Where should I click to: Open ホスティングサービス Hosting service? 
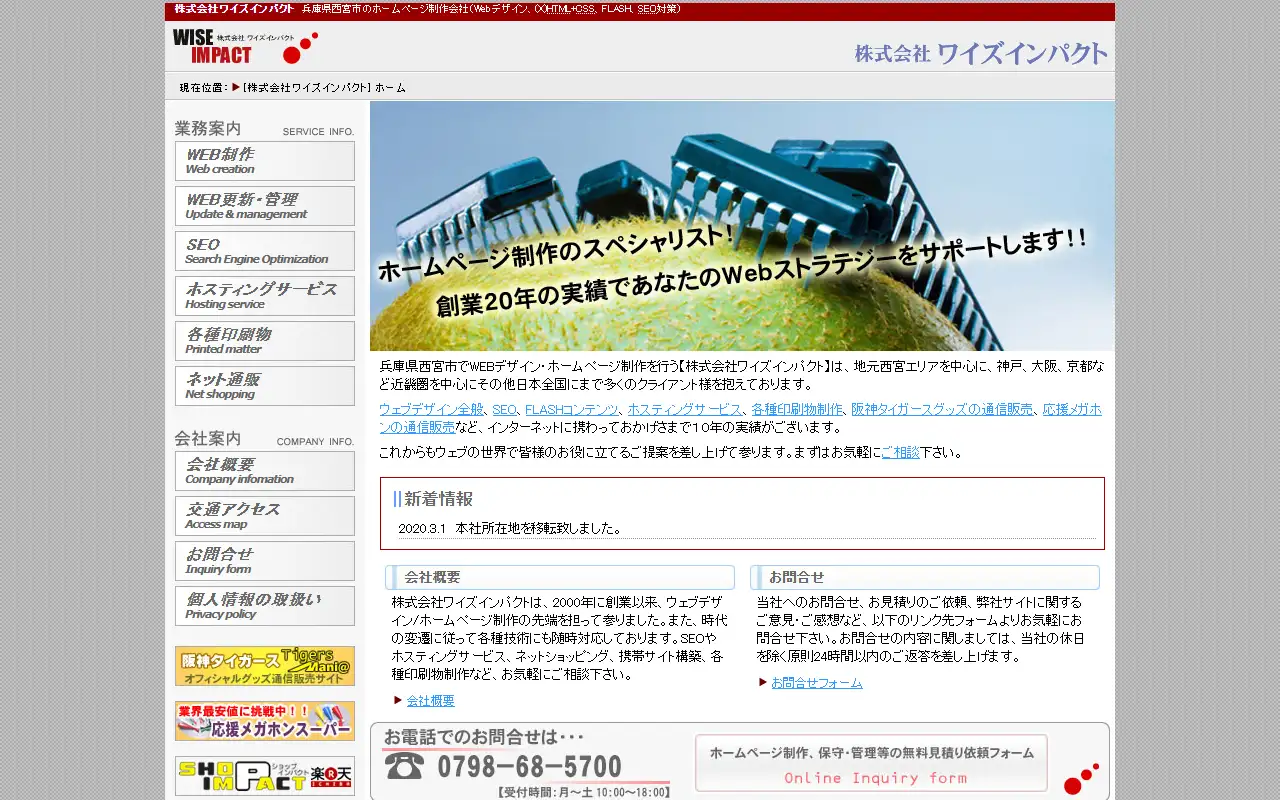[x=265, y=296]
